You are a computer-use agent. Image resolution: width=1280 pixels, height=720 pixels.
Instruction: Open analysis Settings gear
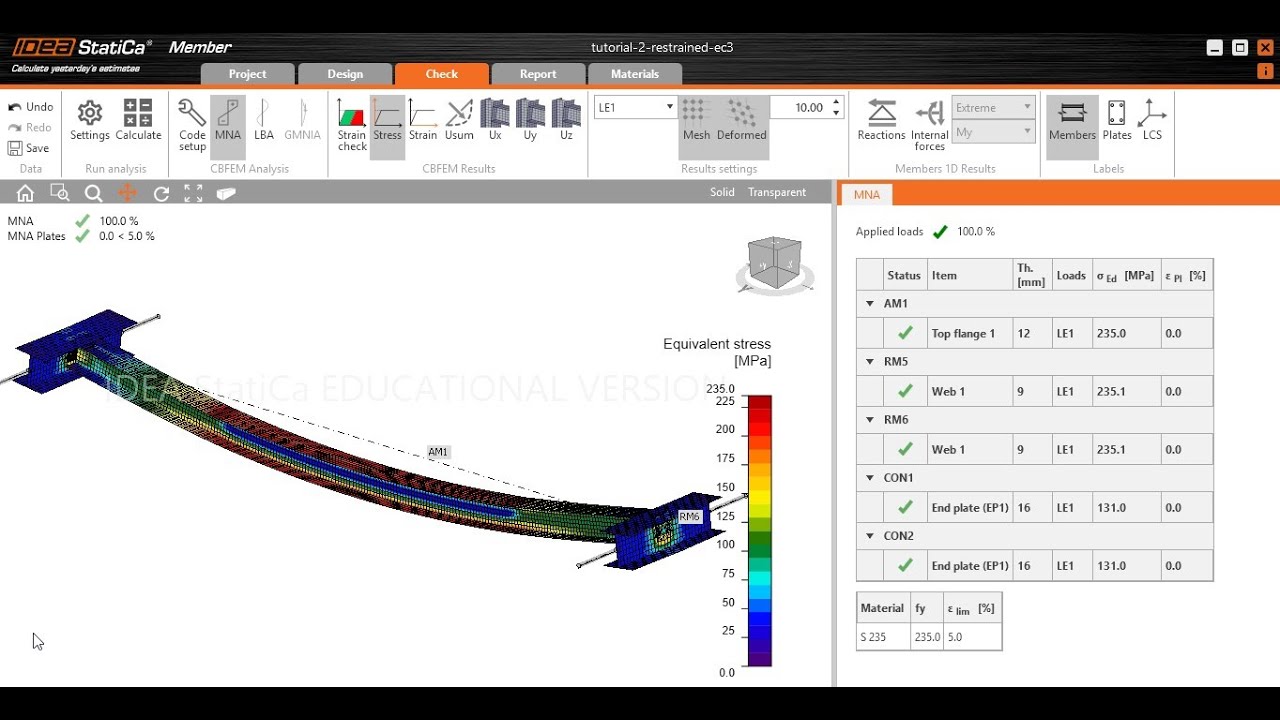90,120
